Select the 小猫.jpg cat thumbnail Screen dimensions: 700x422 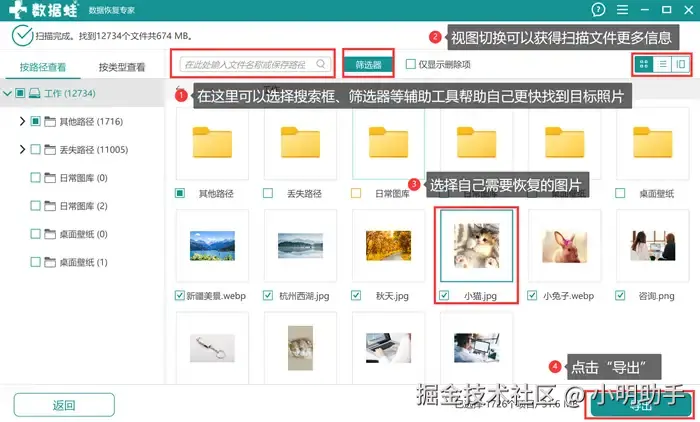pos(476,246)
